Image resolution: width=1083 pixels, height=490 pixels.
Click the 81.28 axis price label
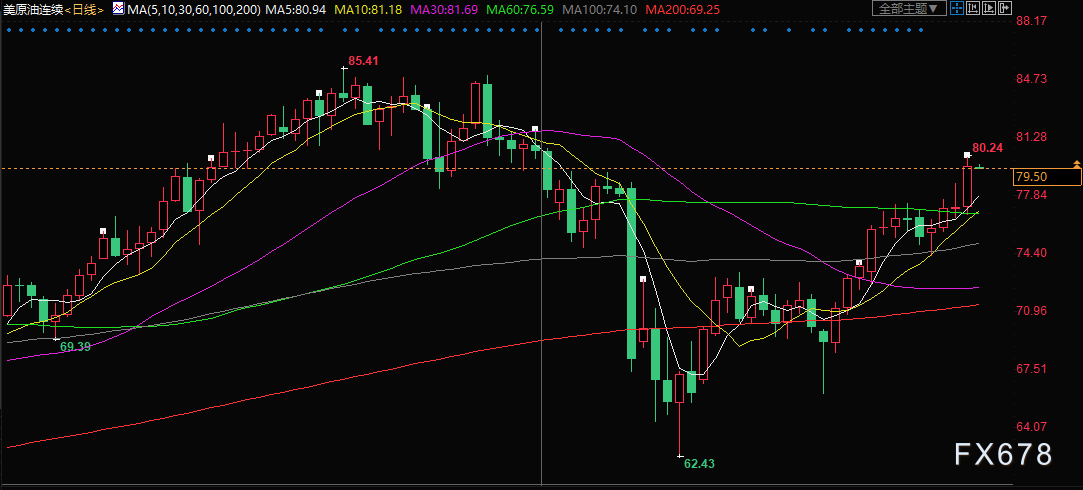point(1032,137)
